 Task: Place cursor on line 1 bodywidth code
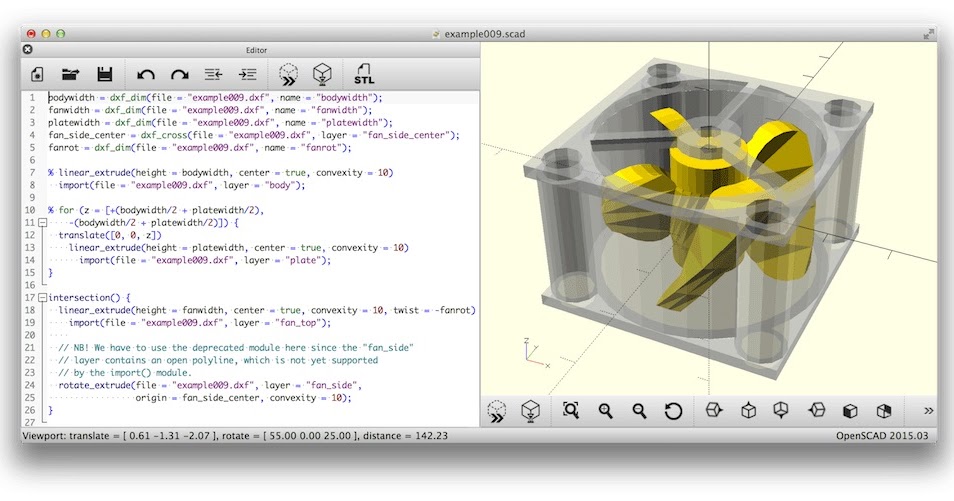click(215, 97)
